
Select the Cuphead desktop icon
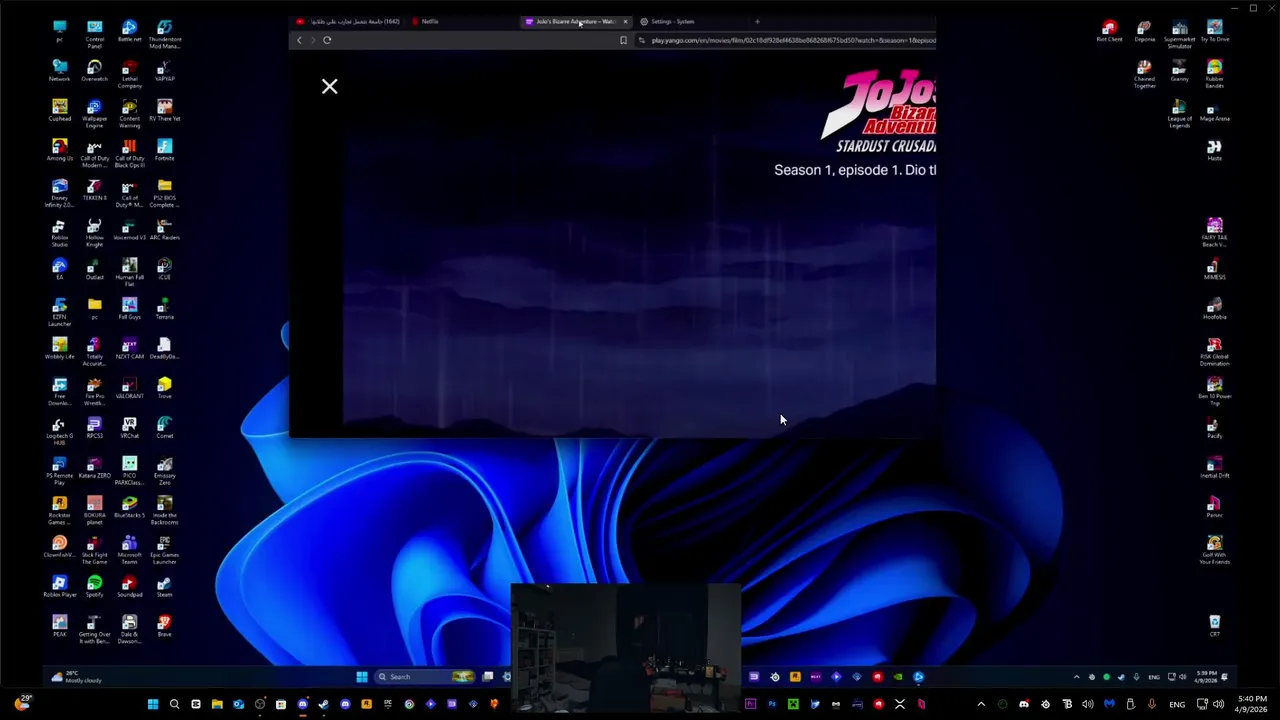[59, 110]
